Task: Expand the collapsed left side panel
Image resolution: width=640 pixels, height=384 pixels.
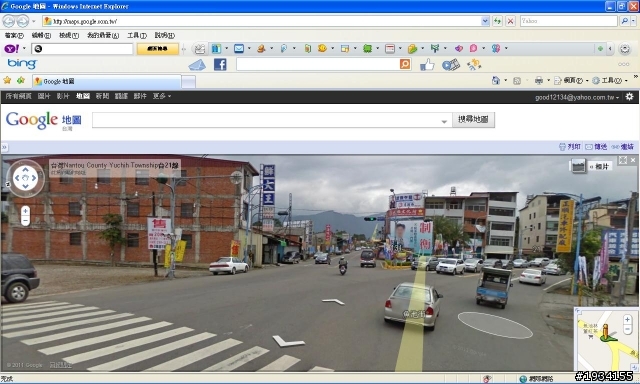Action: click(x=4, y=147)
